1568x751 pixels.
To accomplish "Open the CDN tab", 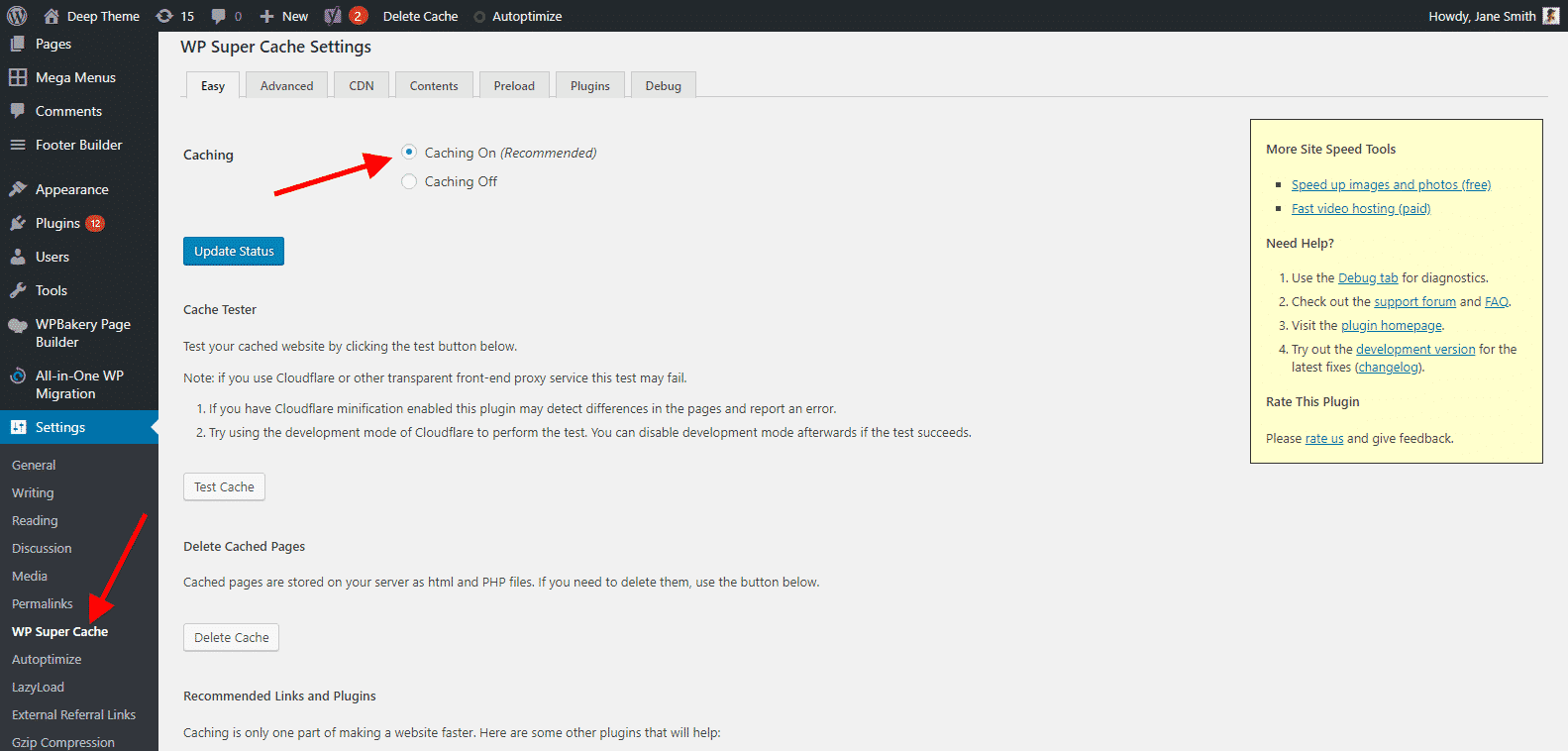I will [x=362, y=85].
